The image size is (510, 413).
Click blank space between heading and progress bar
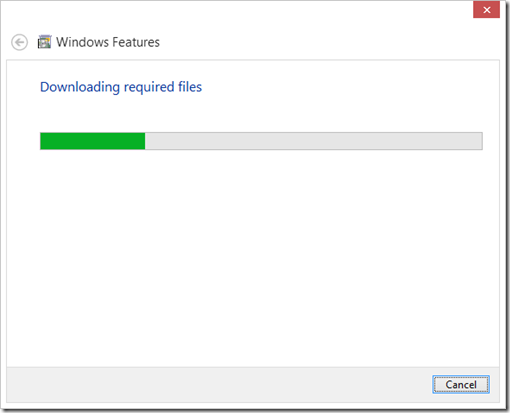tap(253, 113)
